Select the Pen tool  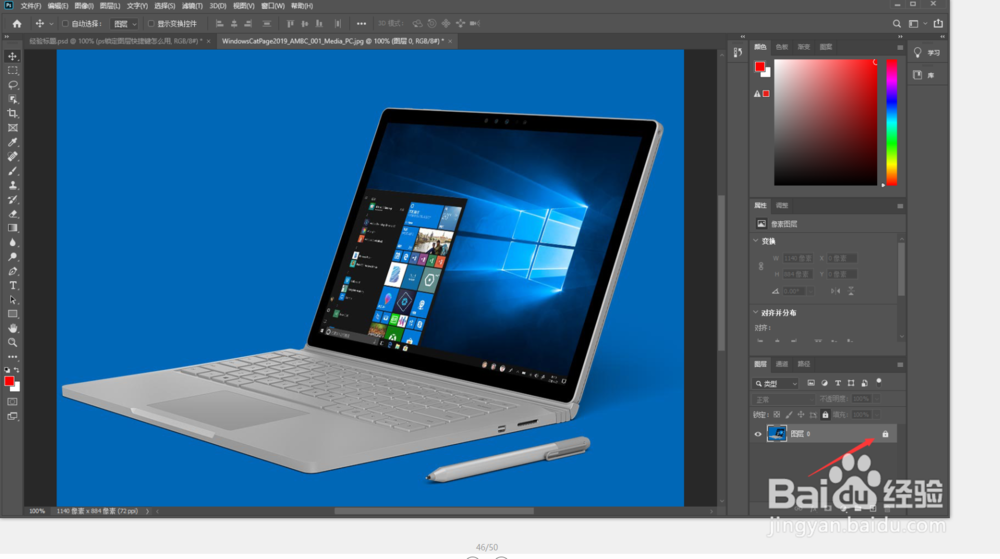click(x=12, y=272)
